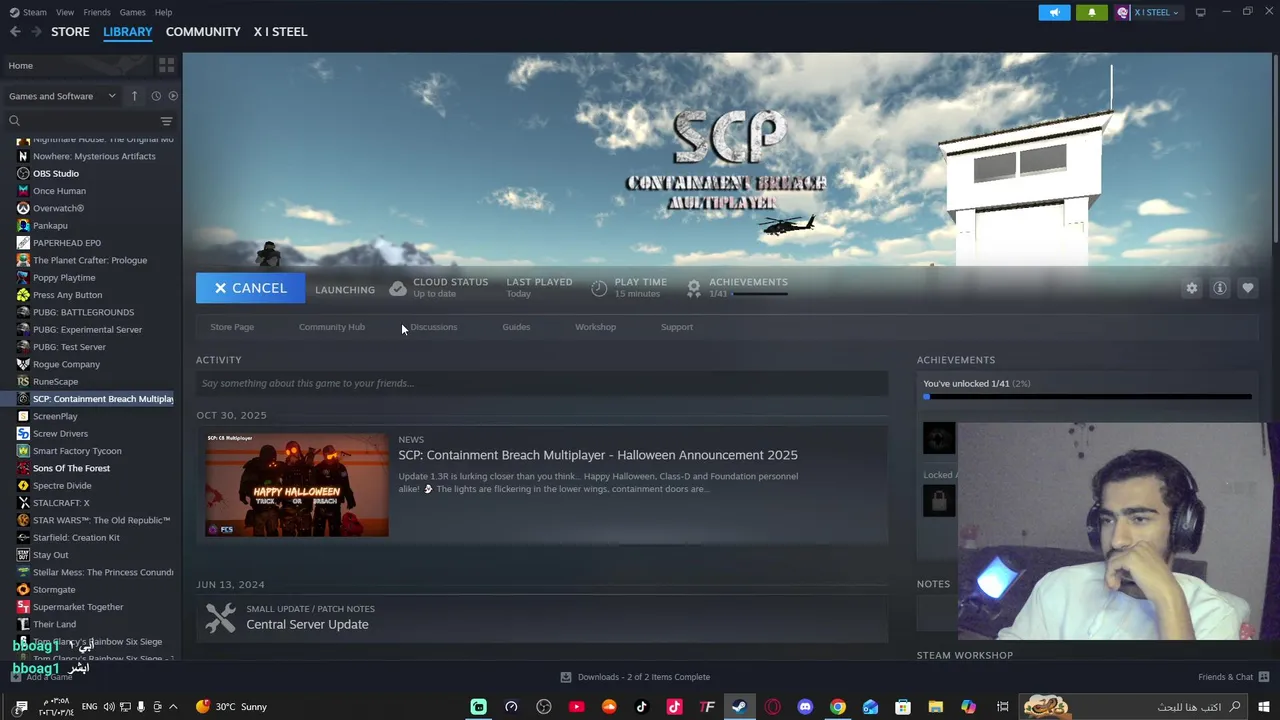Image resolution: width=1280 pixels, height=720 pixels.
Task: Click the library grid view icon beside Home
Action: click(x=166, y=65)
